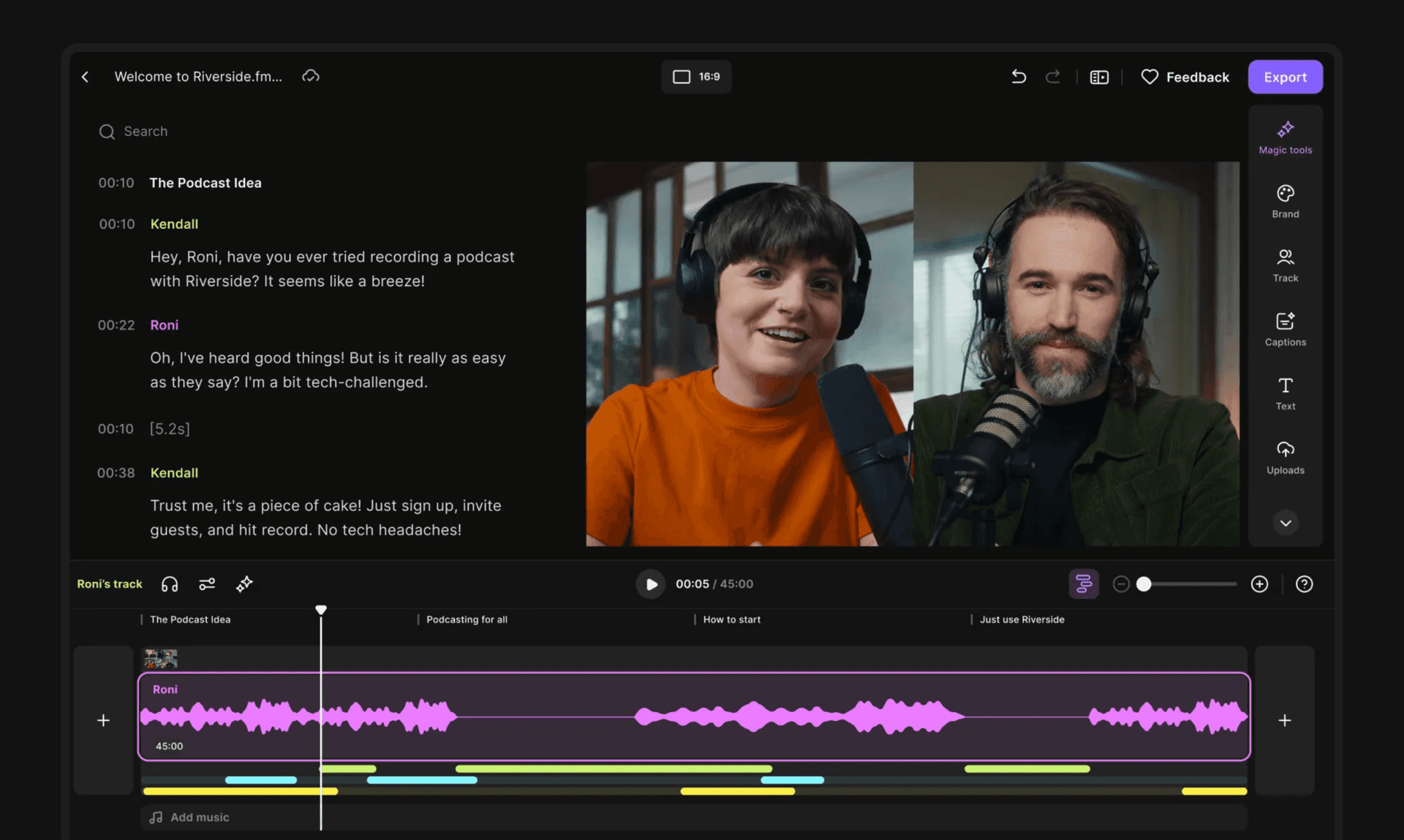Click the music note icon beside Add music

156,817
